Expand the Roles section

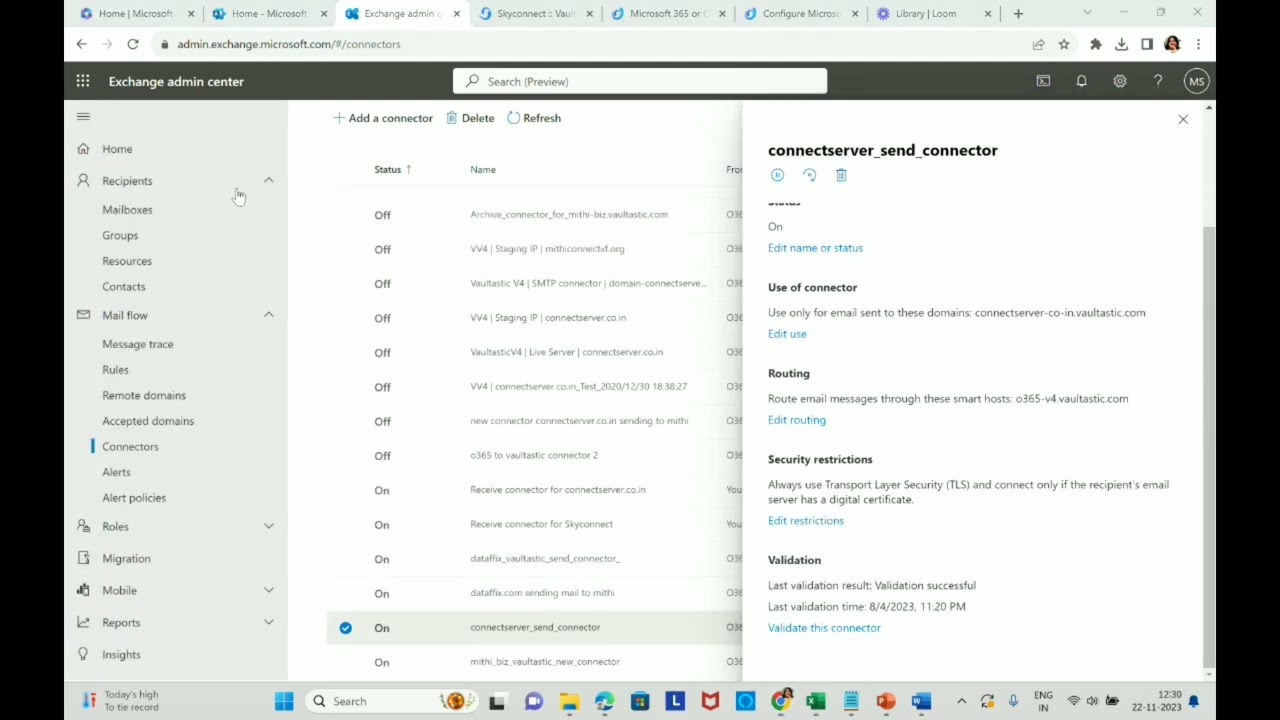268,526
